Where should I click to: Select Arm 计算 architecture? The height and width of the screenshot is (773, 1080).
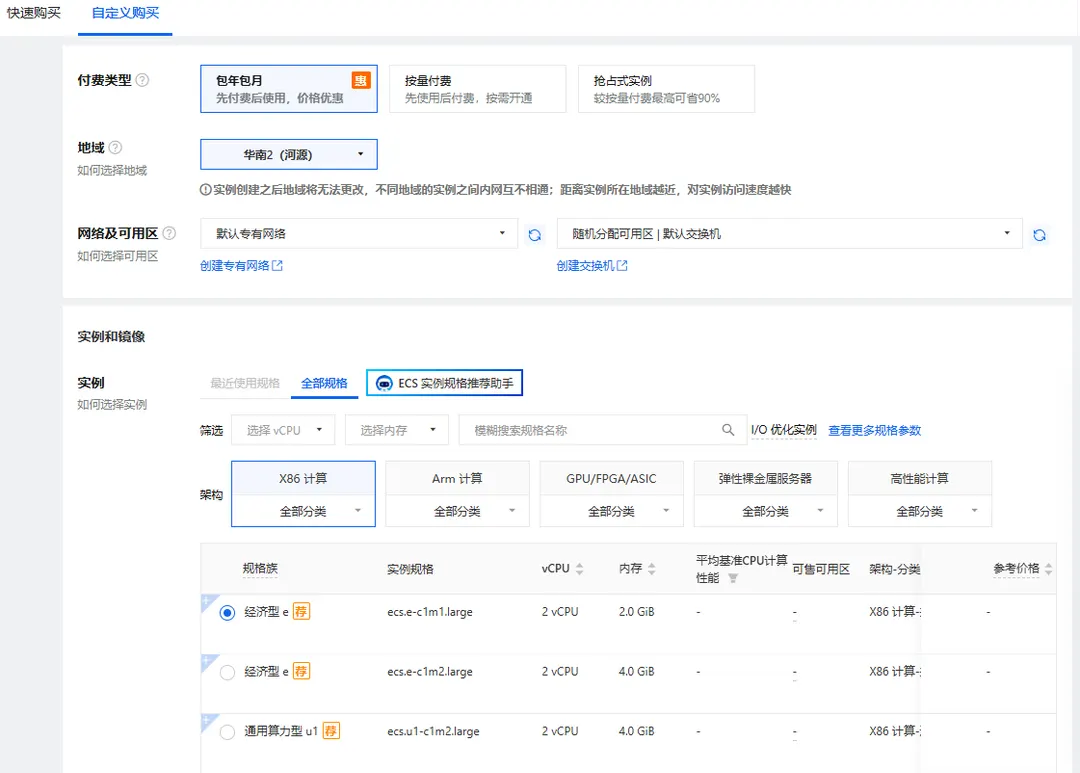tap(457, 479)
